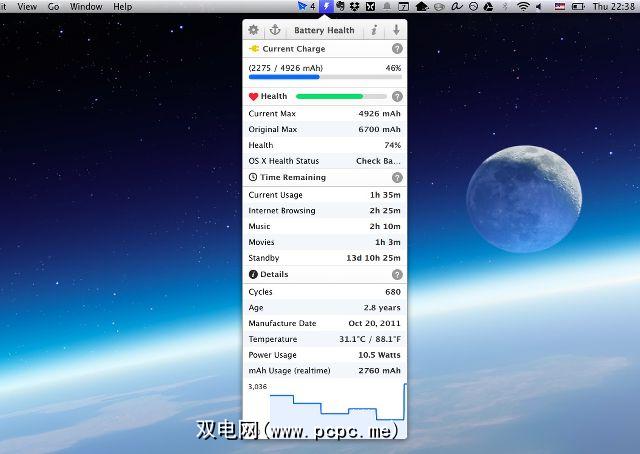Image resolution: width=640 pixels, height=454 pixels.
Task: Click the Battery Health lightning menu bar icon
Action: (x=325, y=6)
